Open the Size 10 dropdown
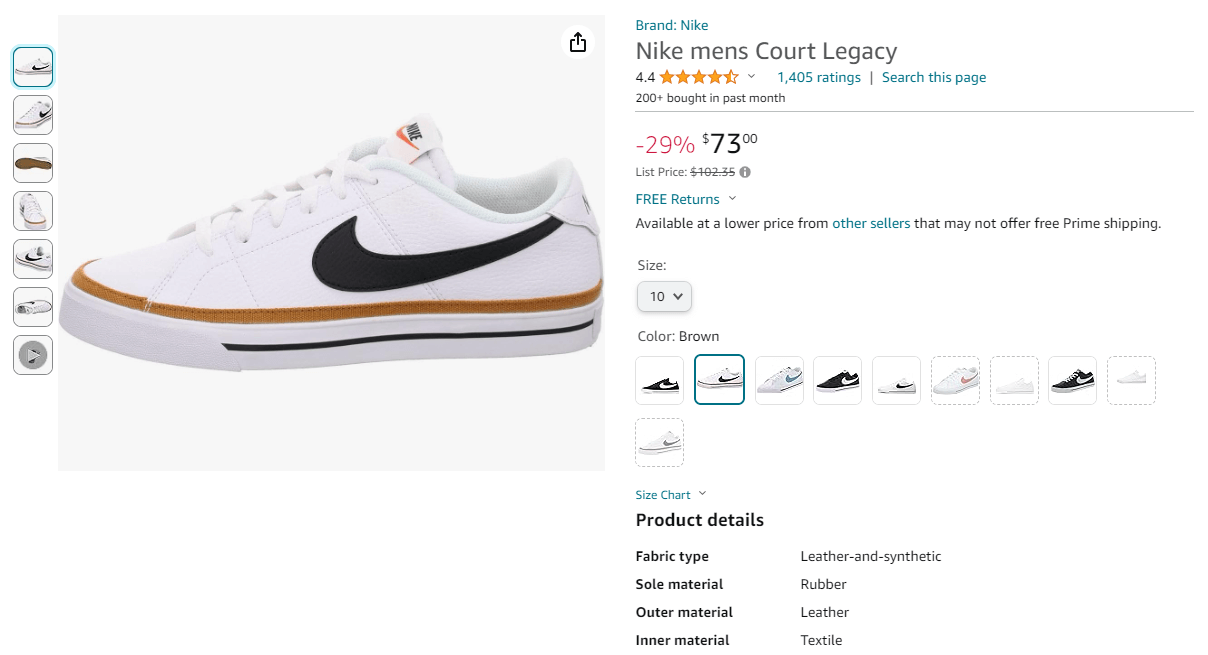The width and height of the screenshot is (1208, 655). 664,296
